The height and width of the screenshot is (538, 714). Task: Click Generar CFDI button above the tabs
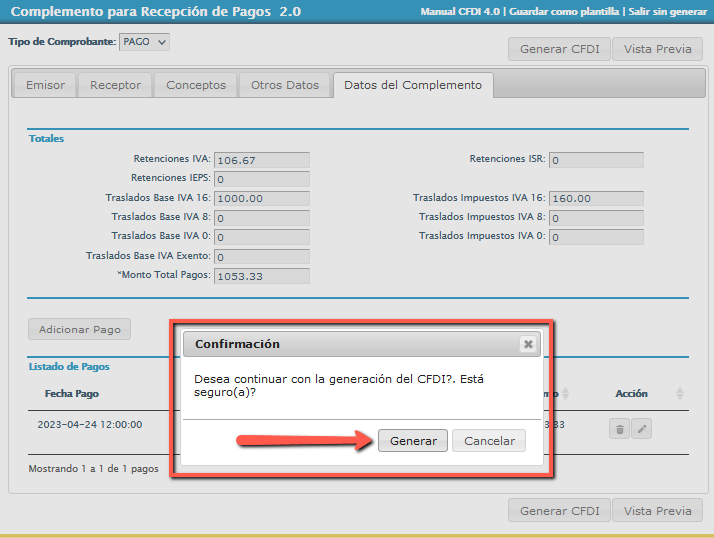pyautogui.click(x=559, y=49)
